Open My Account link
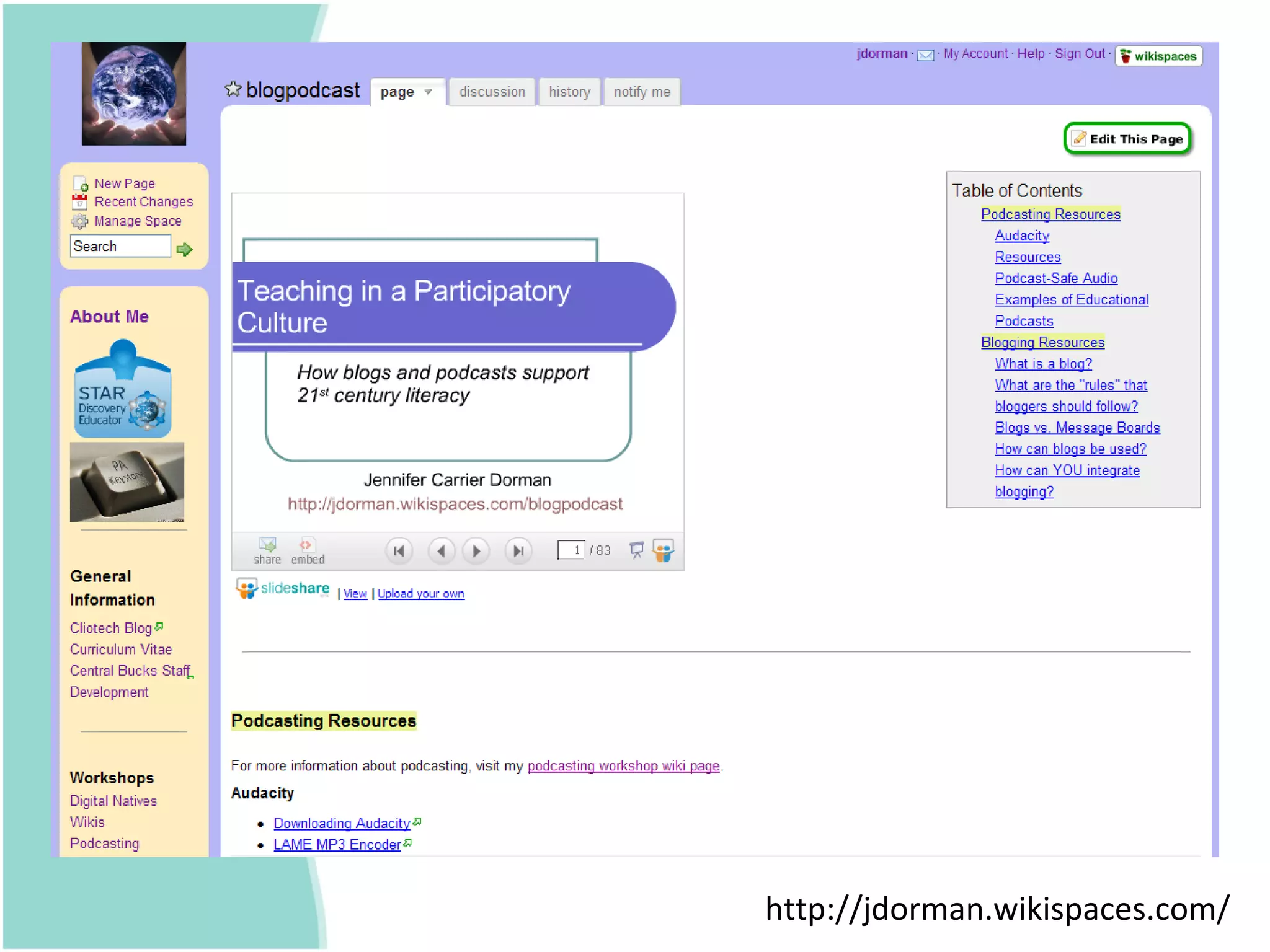Viewport: 1270px width, 952px height. 975,54
